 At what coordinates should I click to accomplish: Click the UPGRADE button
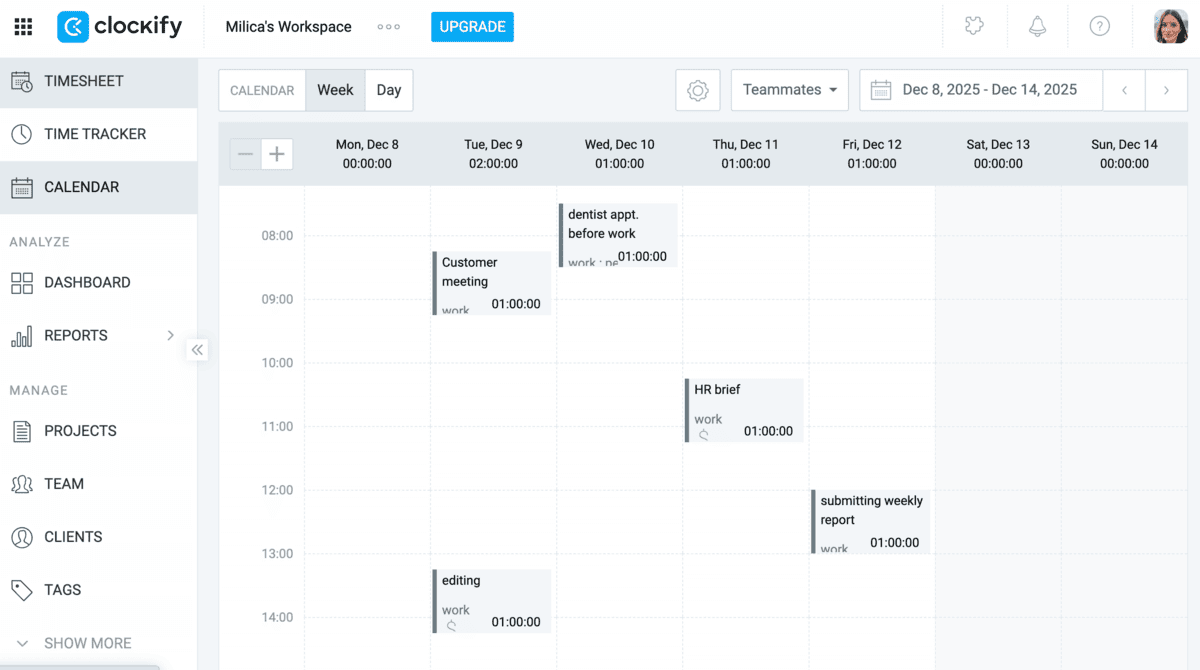[472, 27]
